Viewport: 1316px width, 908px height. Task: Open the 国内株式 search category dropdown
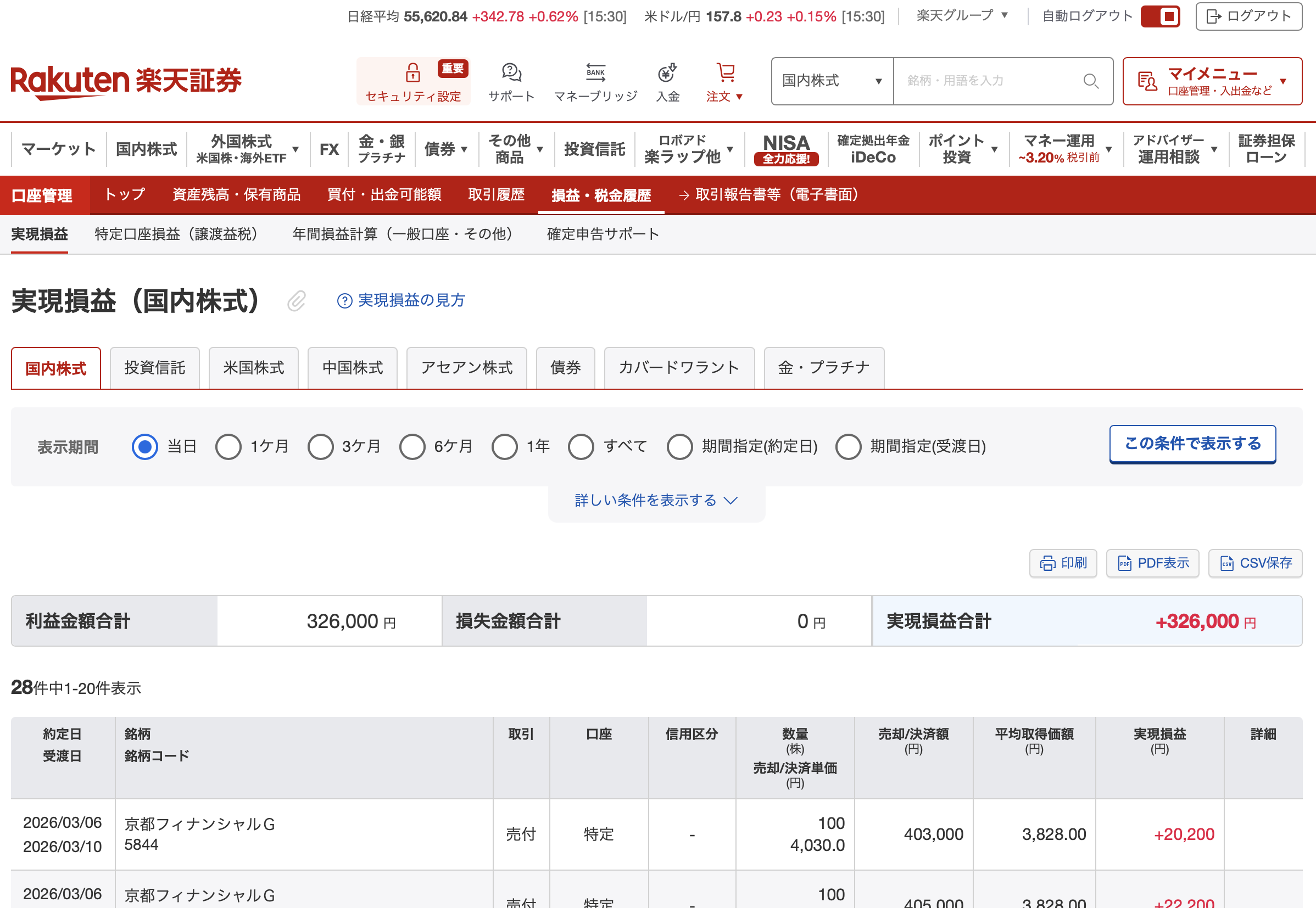tap(832, 81)
